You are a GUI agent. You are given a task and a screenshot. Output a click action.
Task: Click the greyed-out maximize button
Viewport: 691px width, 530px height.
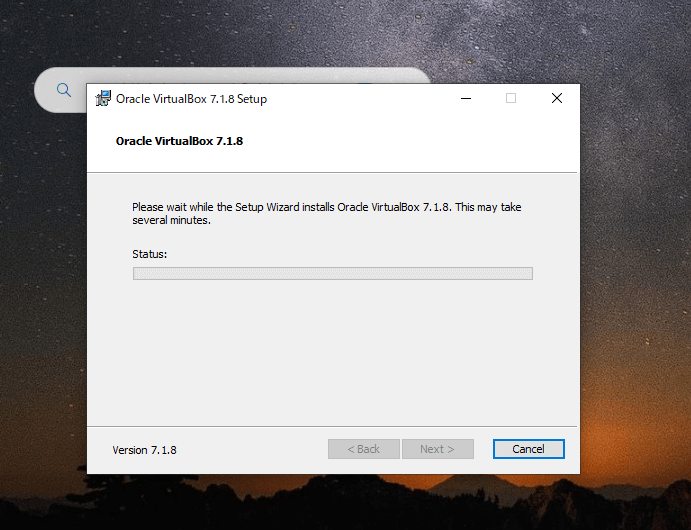[511, 98]
